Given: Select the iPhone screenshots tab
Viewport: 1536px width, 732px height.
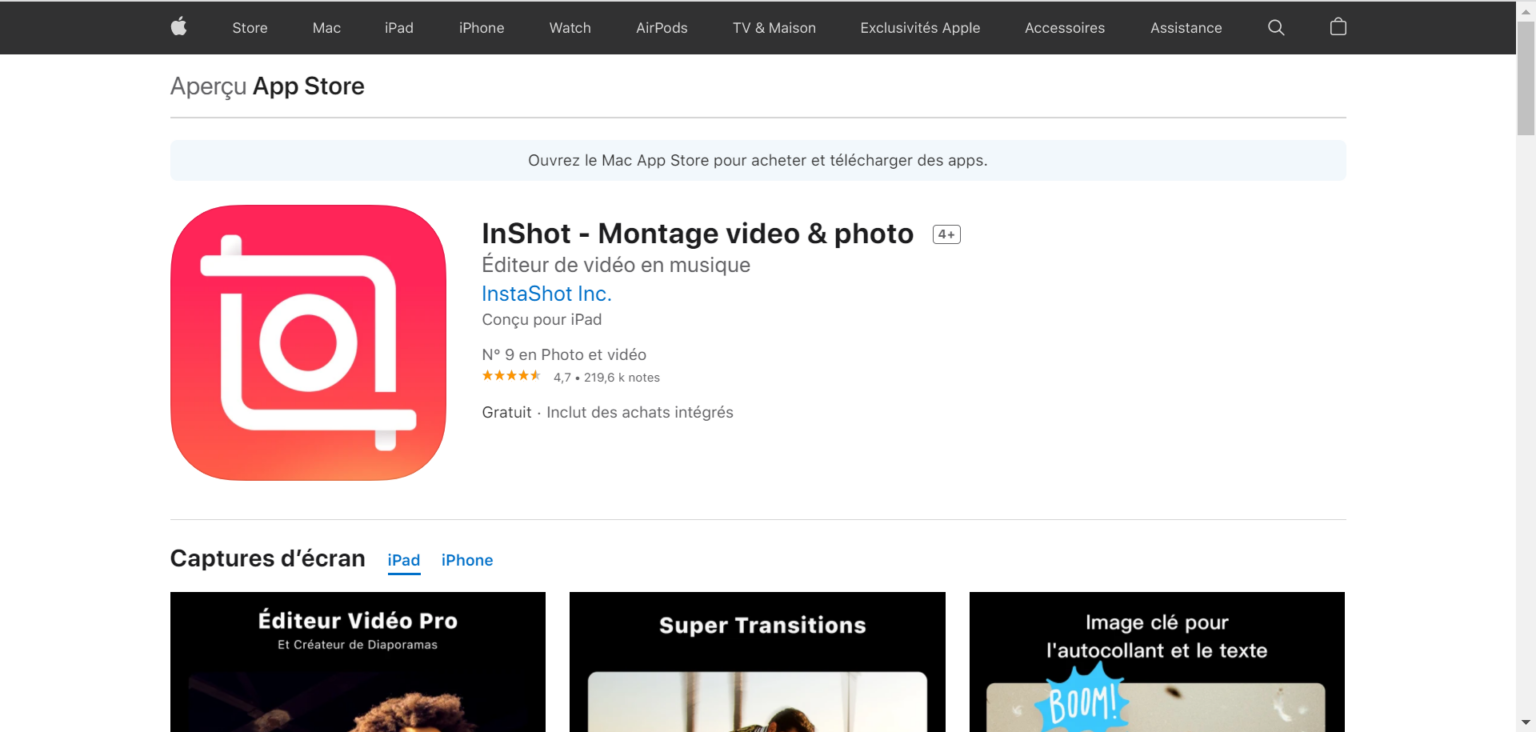Looking at the screenshot, I should (x=467, y=560).
